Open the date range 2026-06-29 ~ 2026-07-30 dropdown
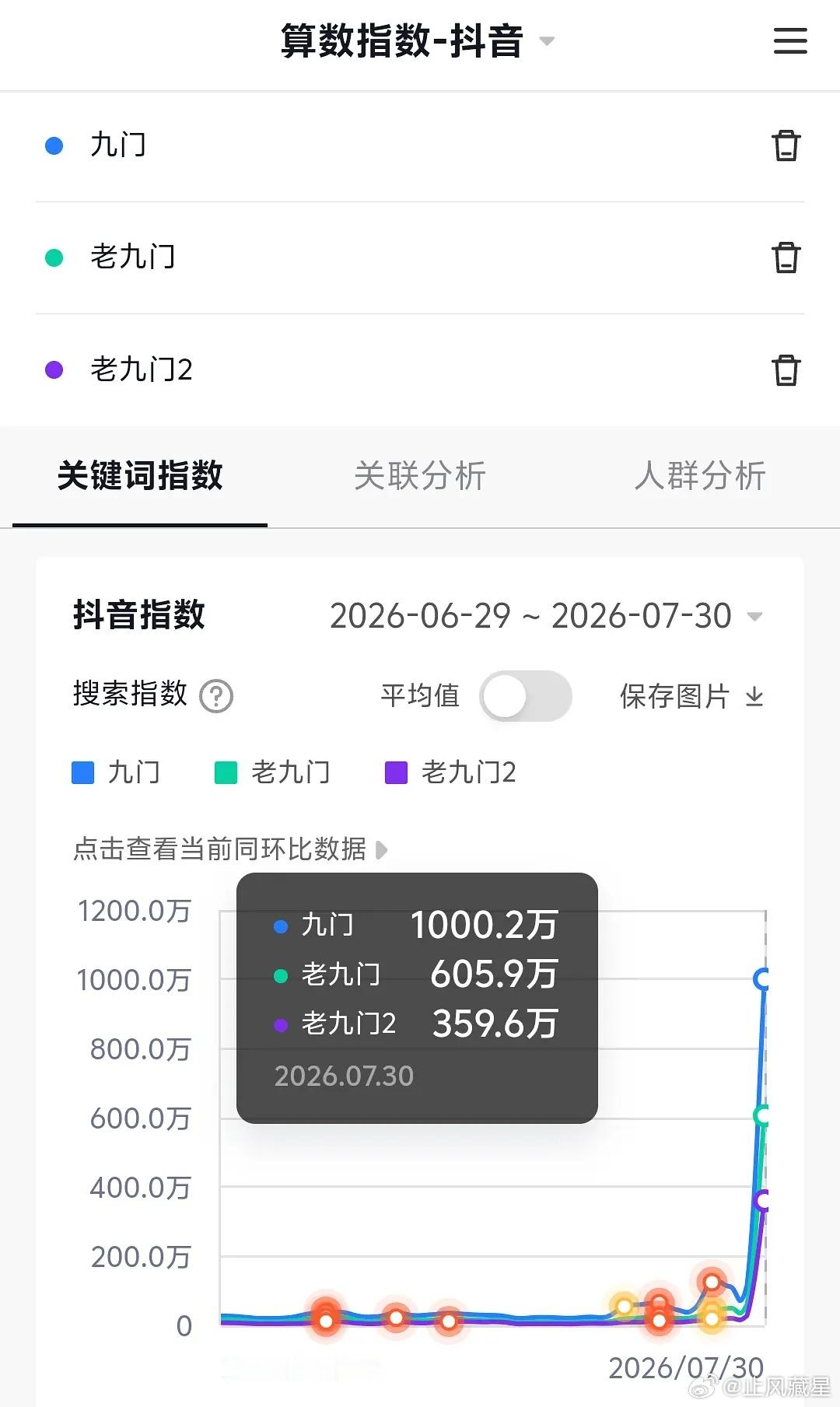This screenshot has height=1407, width=840. [x=546, y=616]
